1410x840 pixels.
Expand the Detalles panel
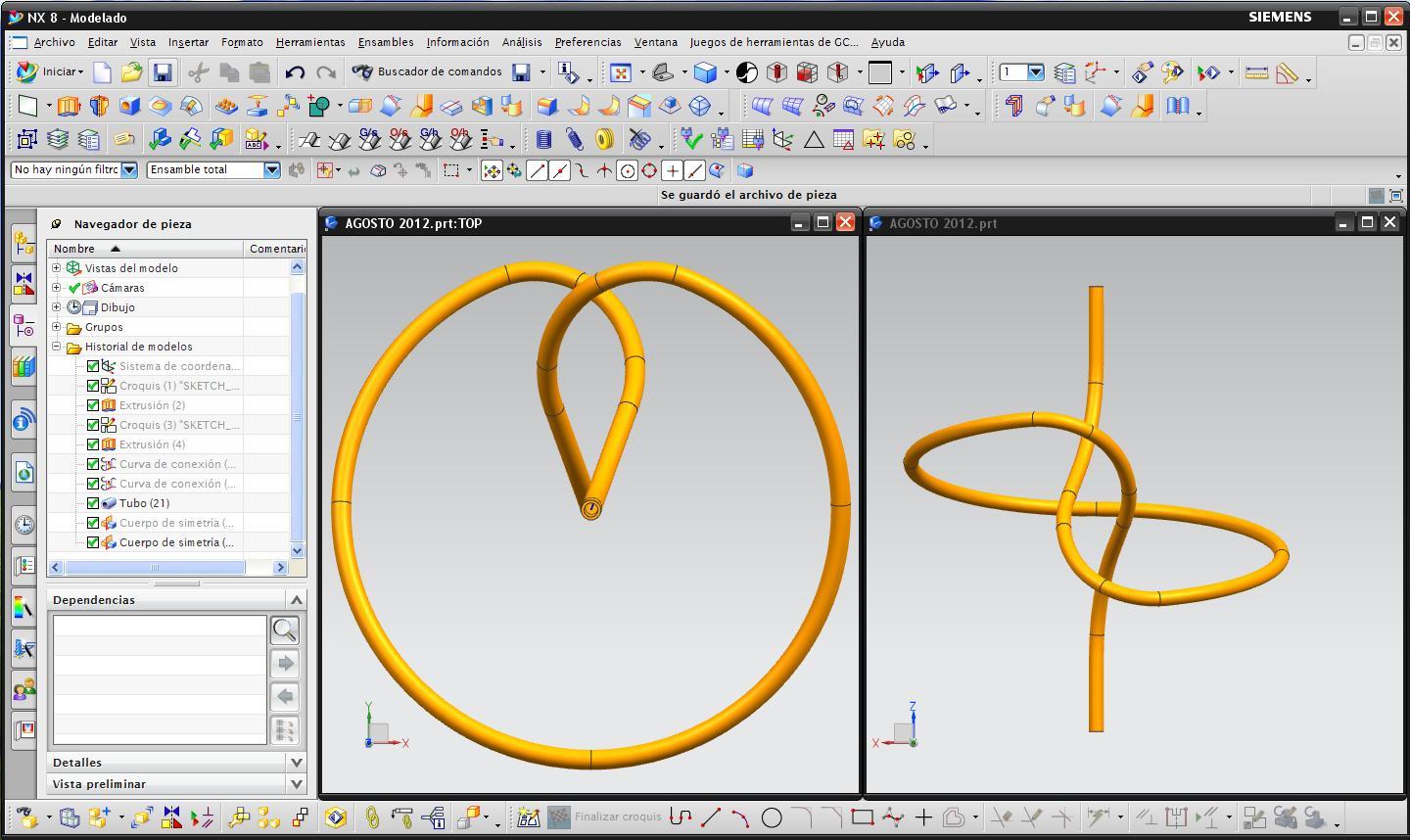pyautogui.click(x=297, y=762)
